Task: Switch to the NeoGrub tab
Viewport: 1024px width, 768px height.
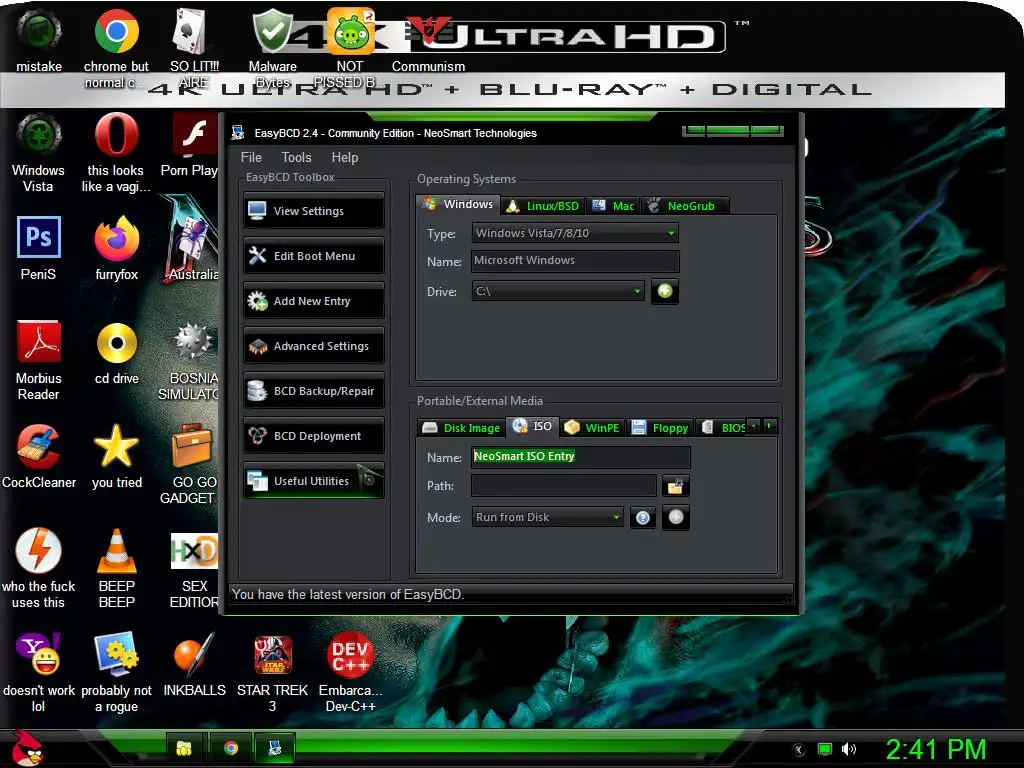Action: click(684, 206)
